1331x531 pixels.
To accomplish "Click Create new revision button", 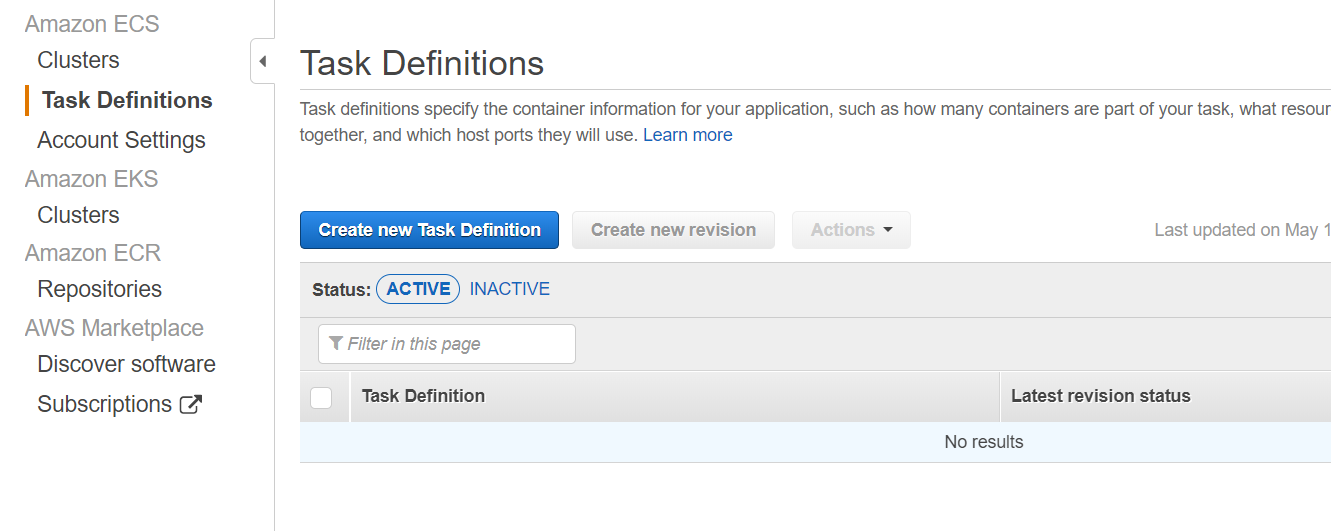I will click(x=673, y=230).
